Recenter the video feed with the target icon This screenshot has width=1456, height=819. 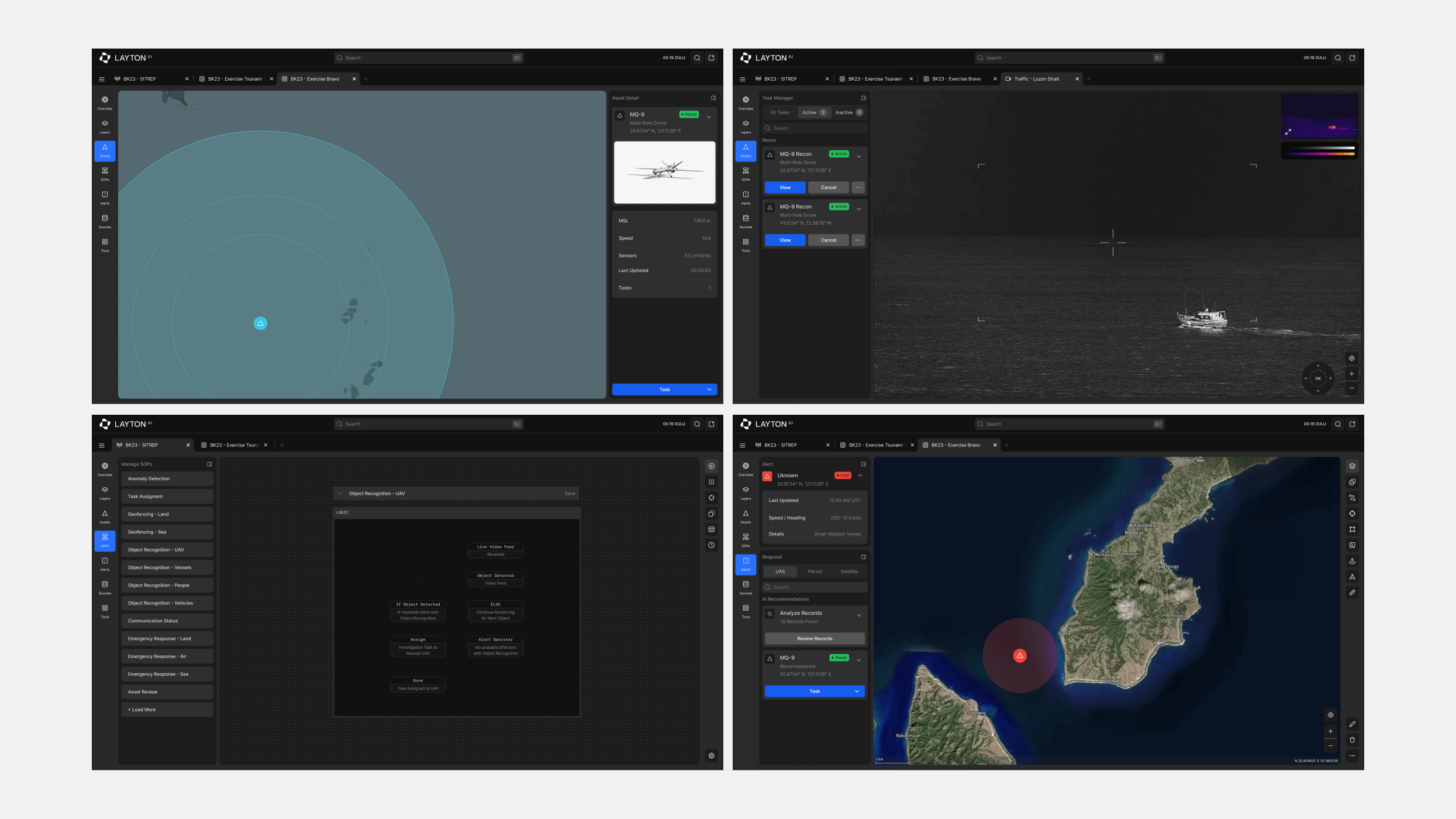click(1351, 358)
